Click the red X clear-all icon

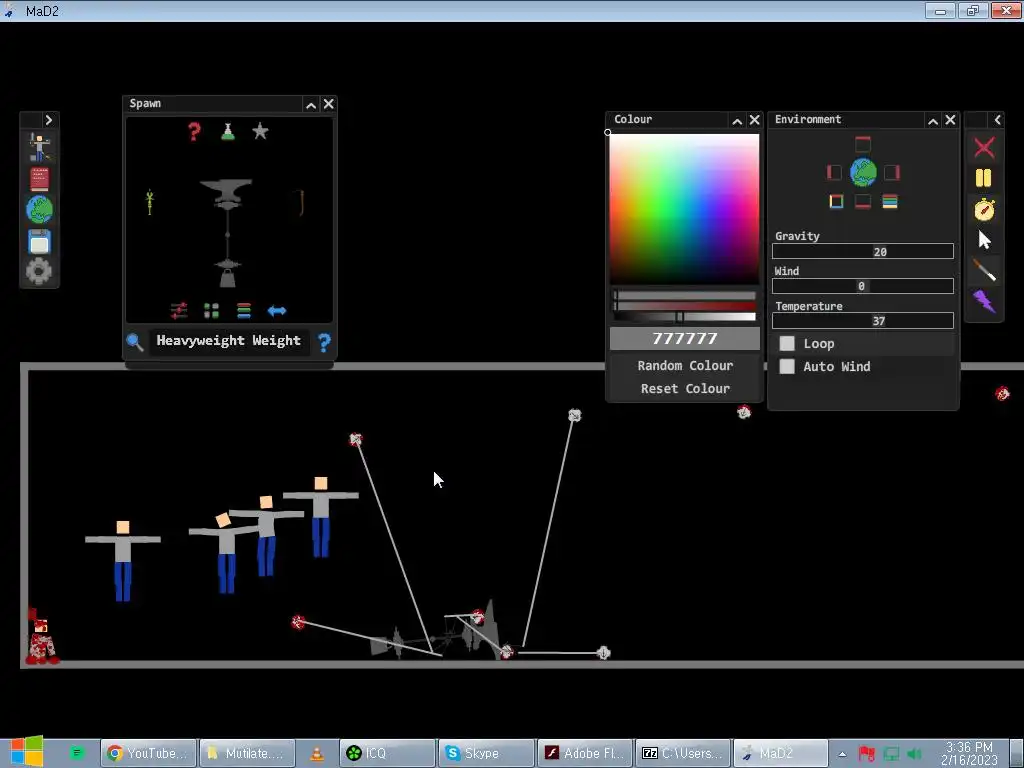click(984, 148)
